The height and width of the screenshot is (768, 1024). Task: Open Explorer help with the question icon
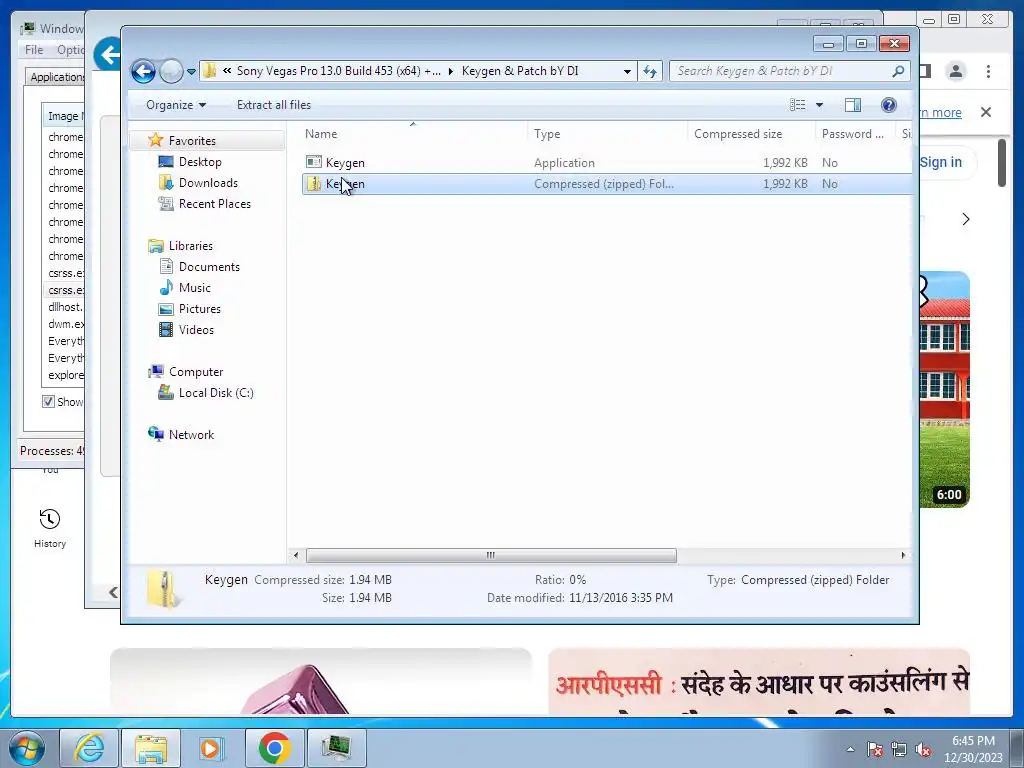coord(889,105)
